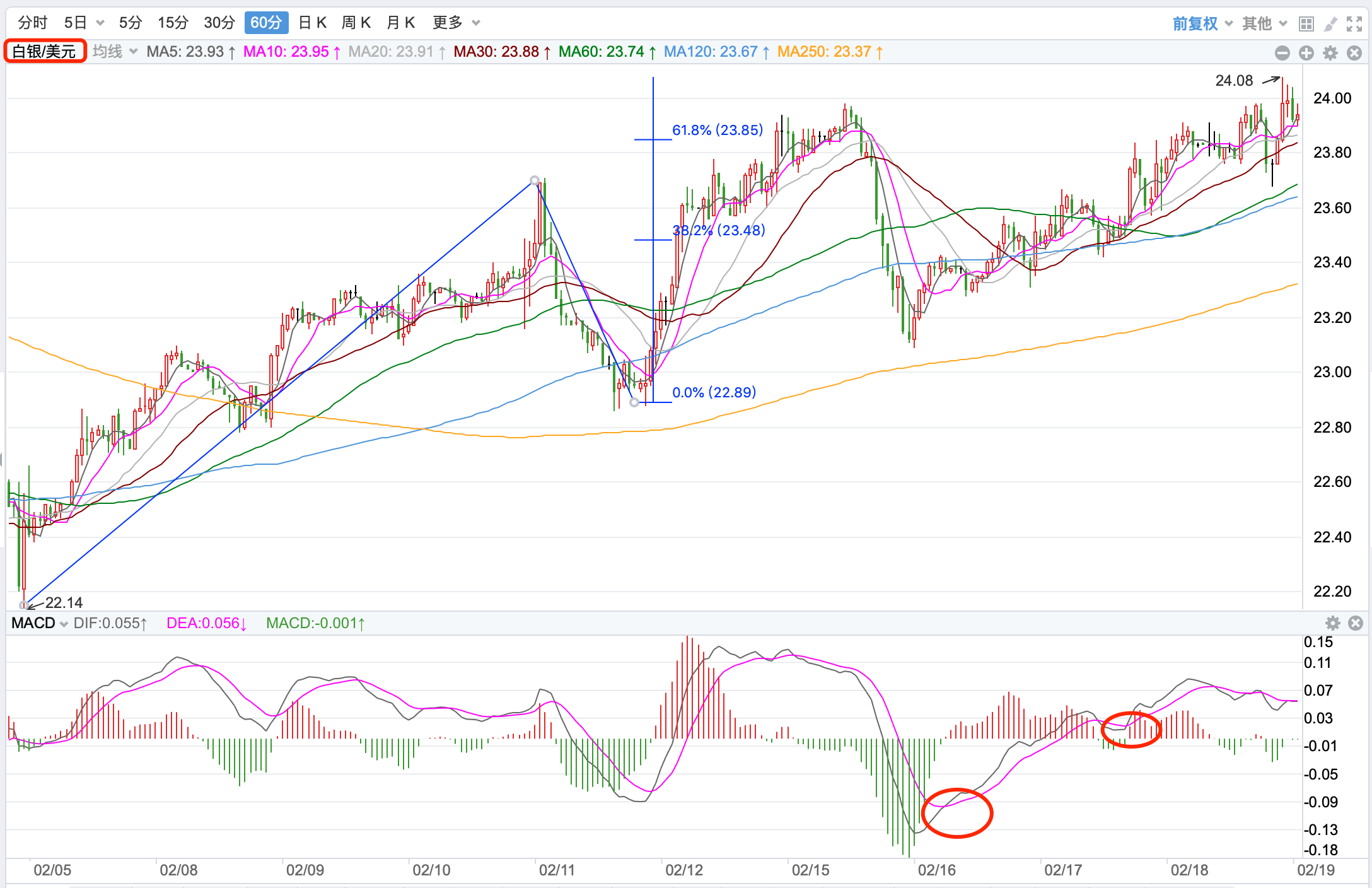Click the zoom out minus icon on main chart
The width and height of the screenshot is (1372, 888).
click(1282, 53)
